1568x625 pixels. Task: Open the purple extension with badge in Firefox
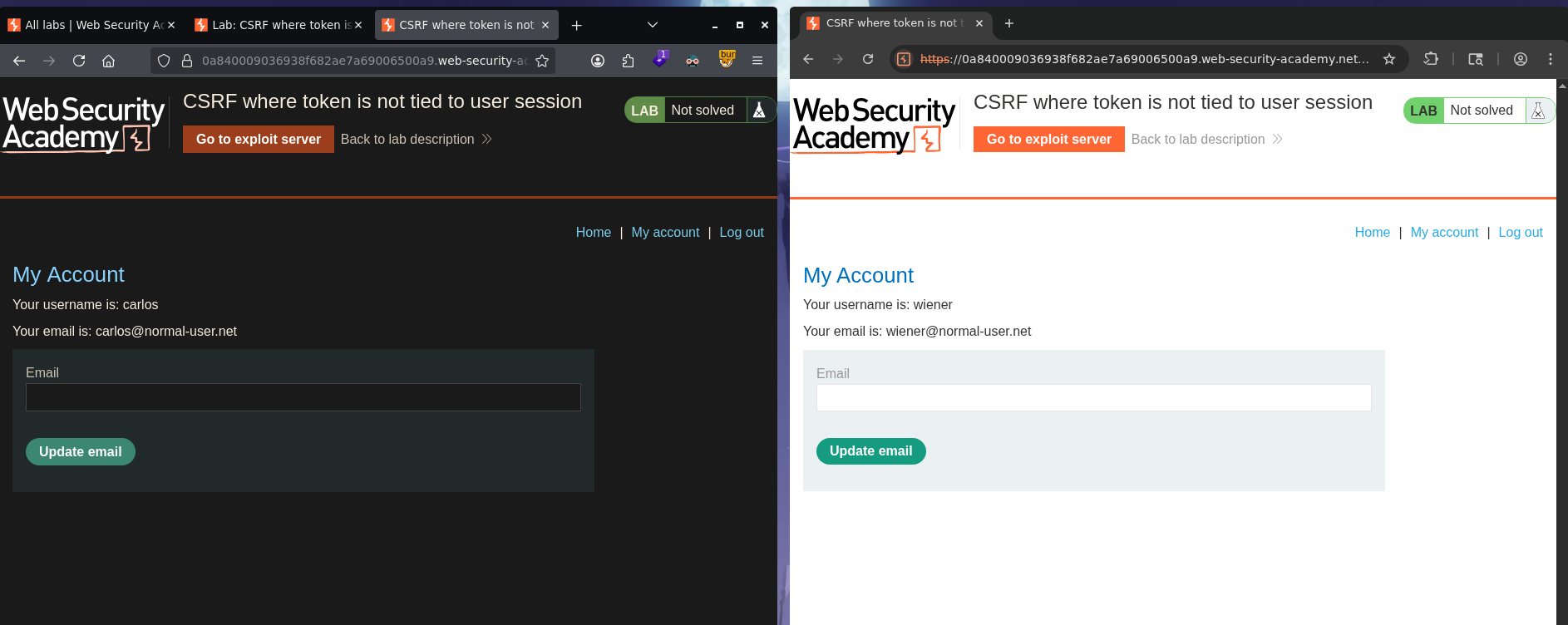[x=661, y=59]
